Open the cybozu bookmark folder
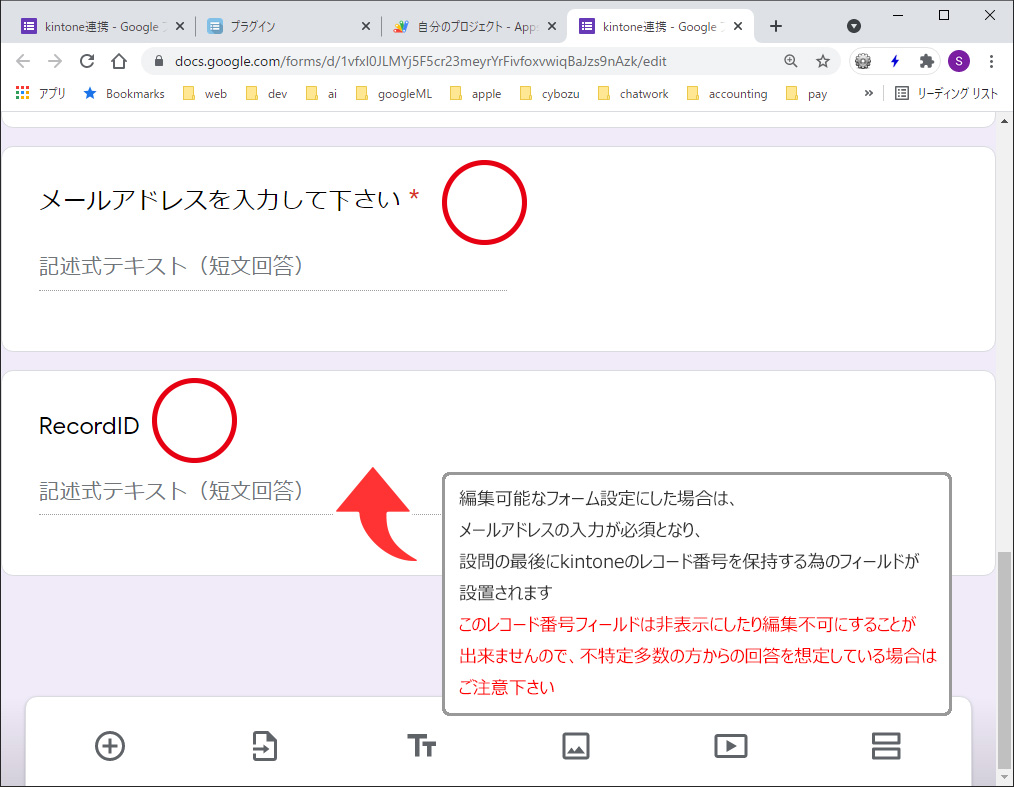The width and height of the screenshot is (1014, 787). click(x=552, y=94)
